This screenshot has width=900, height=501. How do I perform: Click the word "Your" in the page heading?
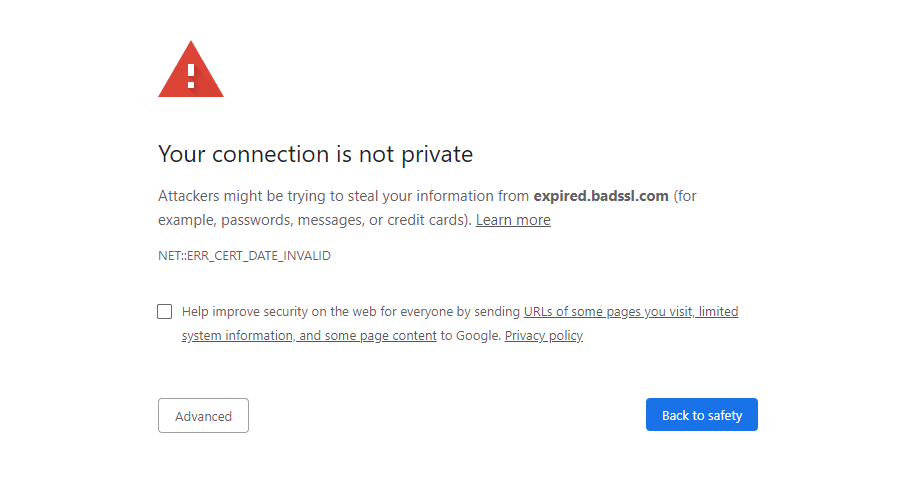click(181, 154)
